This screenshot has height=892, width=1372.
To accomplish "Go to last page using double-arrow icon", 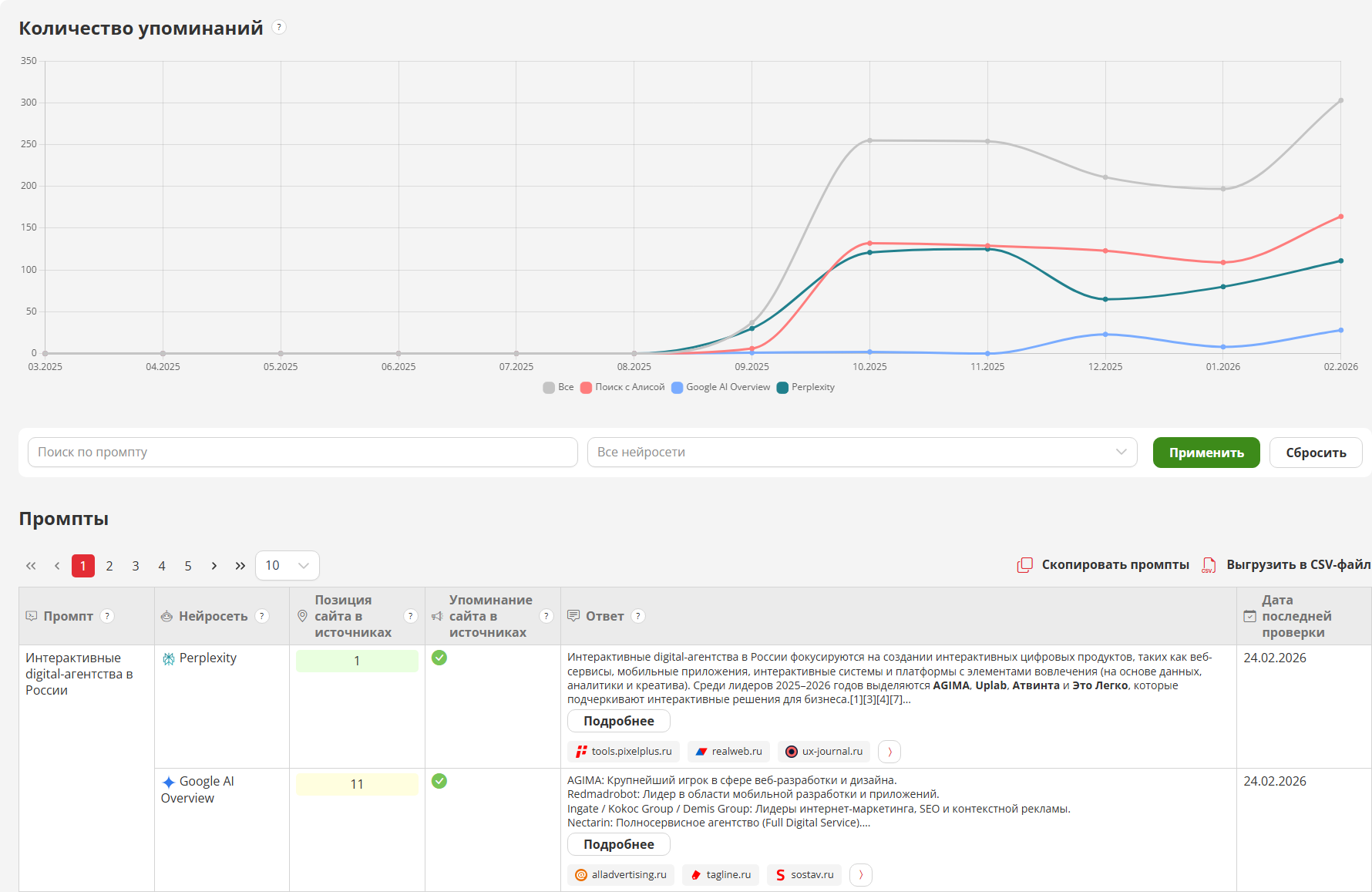I will (x=240, y=566).
